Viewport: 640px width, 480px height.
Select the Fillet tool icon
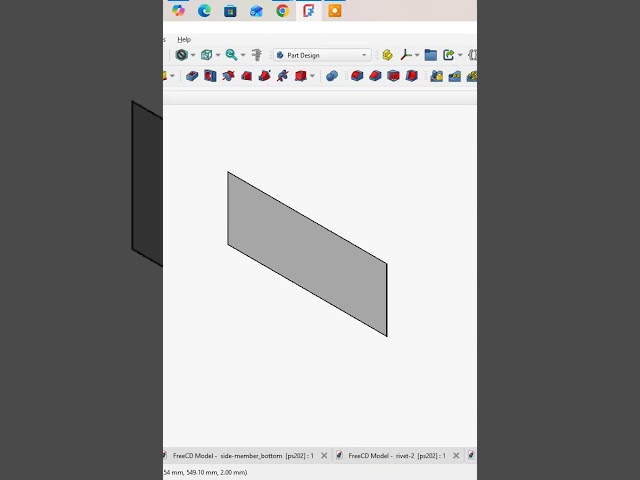(357, 76)
